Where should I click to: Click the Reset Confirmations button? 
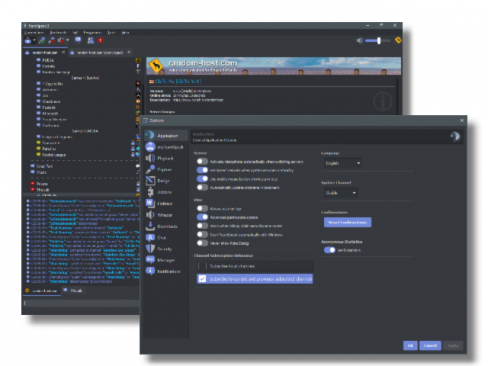coord(347,222)
